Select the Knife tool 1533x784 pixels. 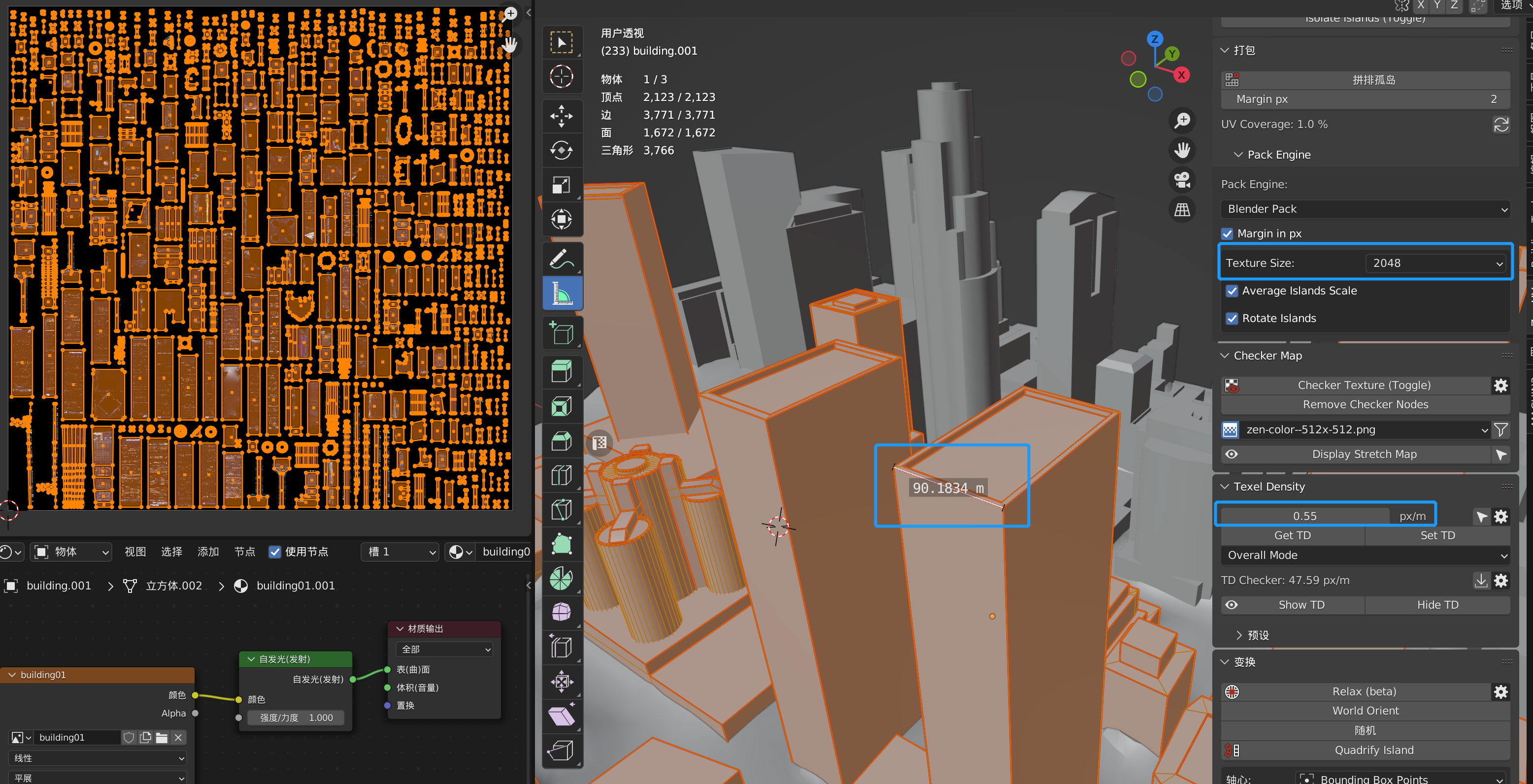[x=561, y=510]
